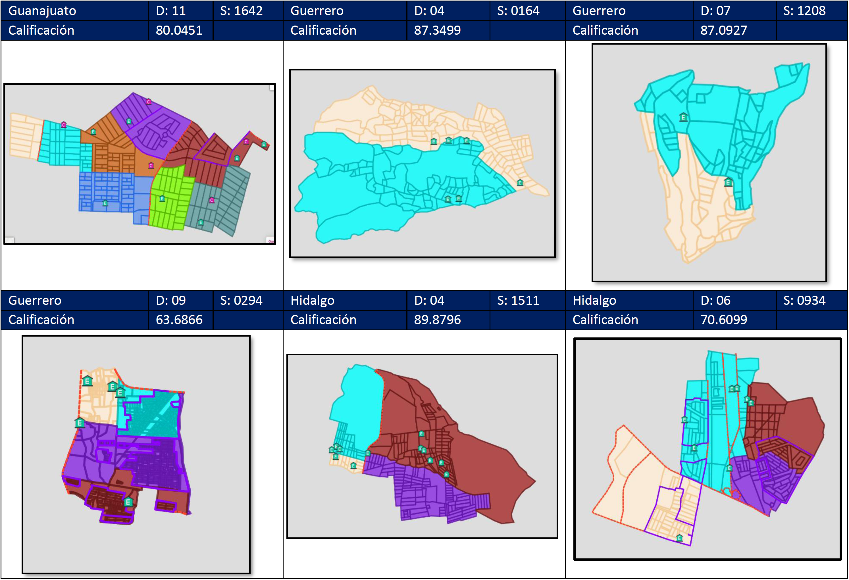Click lower house marker in Guerrero 1208 map

(728, 182)
